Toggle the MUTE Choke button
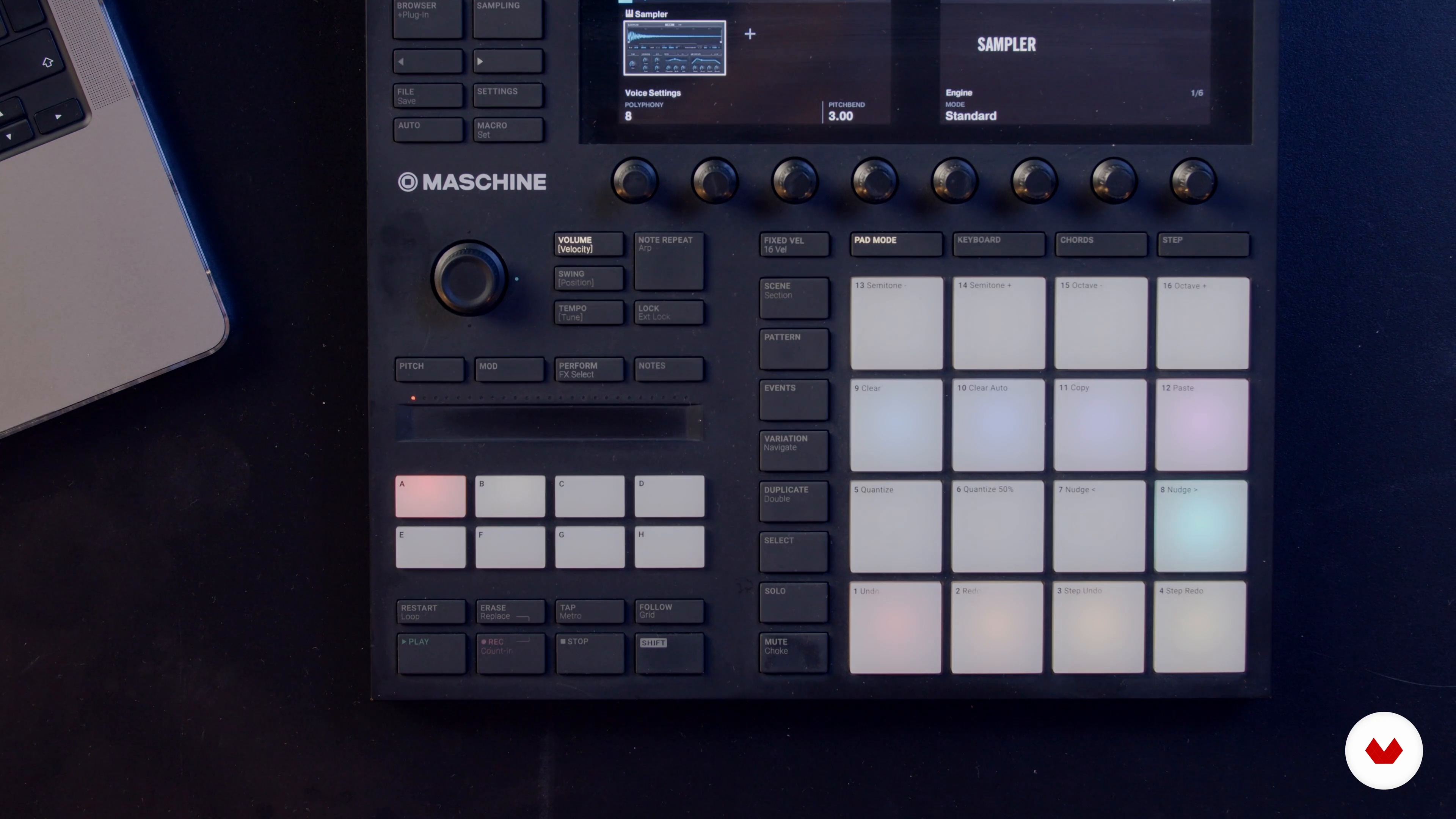The image size is (1456, 819). [794, 653]
